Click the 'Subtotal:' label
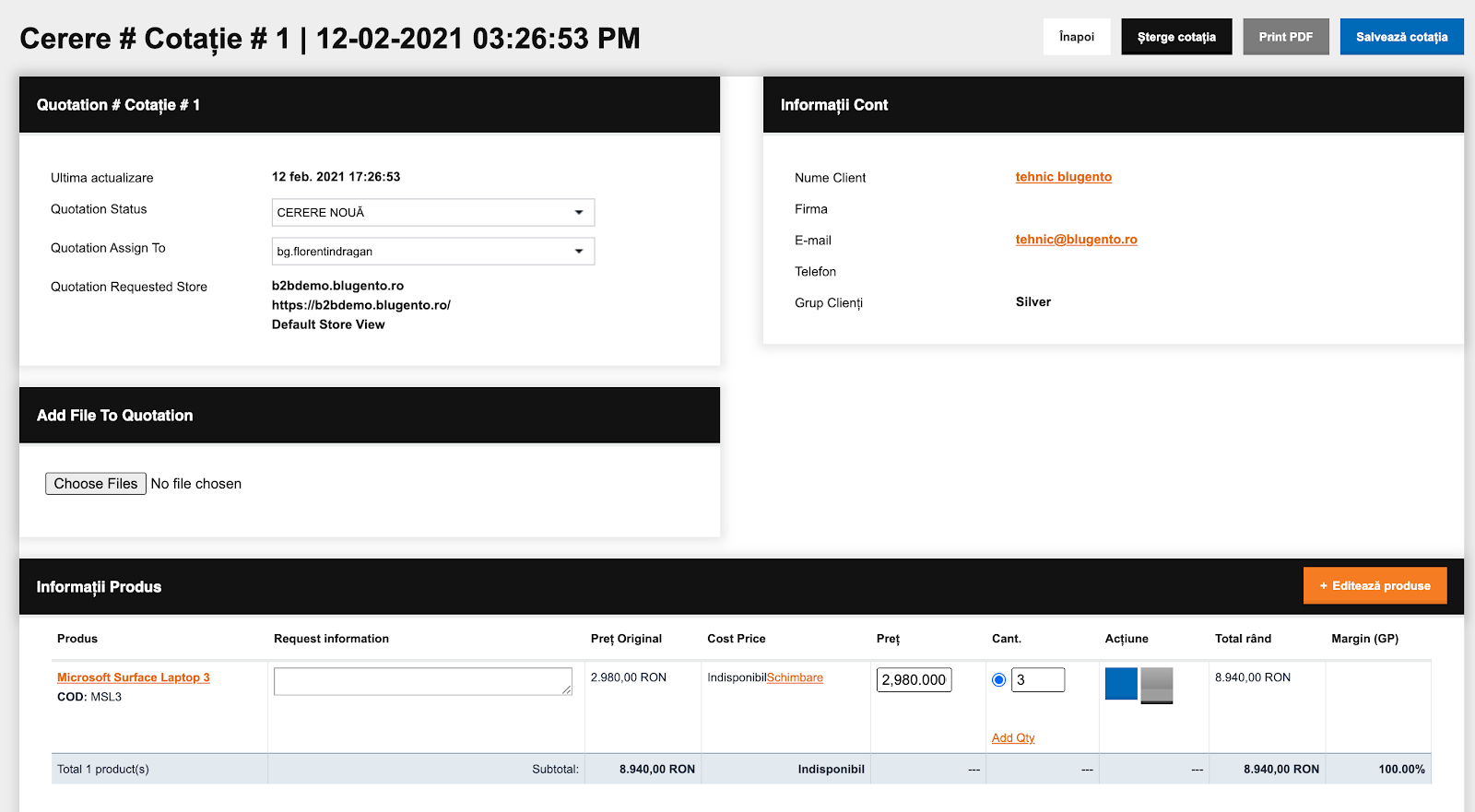The height and width of the screenshot is (812, 1475). 556,770
